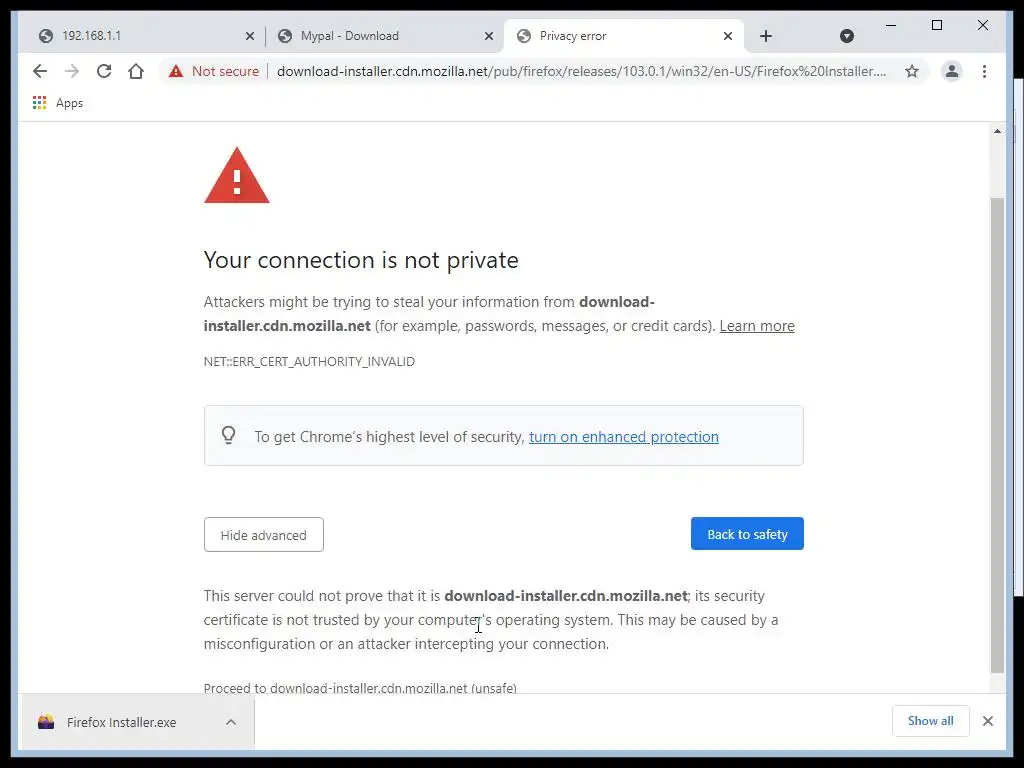Click the Back to safety button

[x=747, y=534]
